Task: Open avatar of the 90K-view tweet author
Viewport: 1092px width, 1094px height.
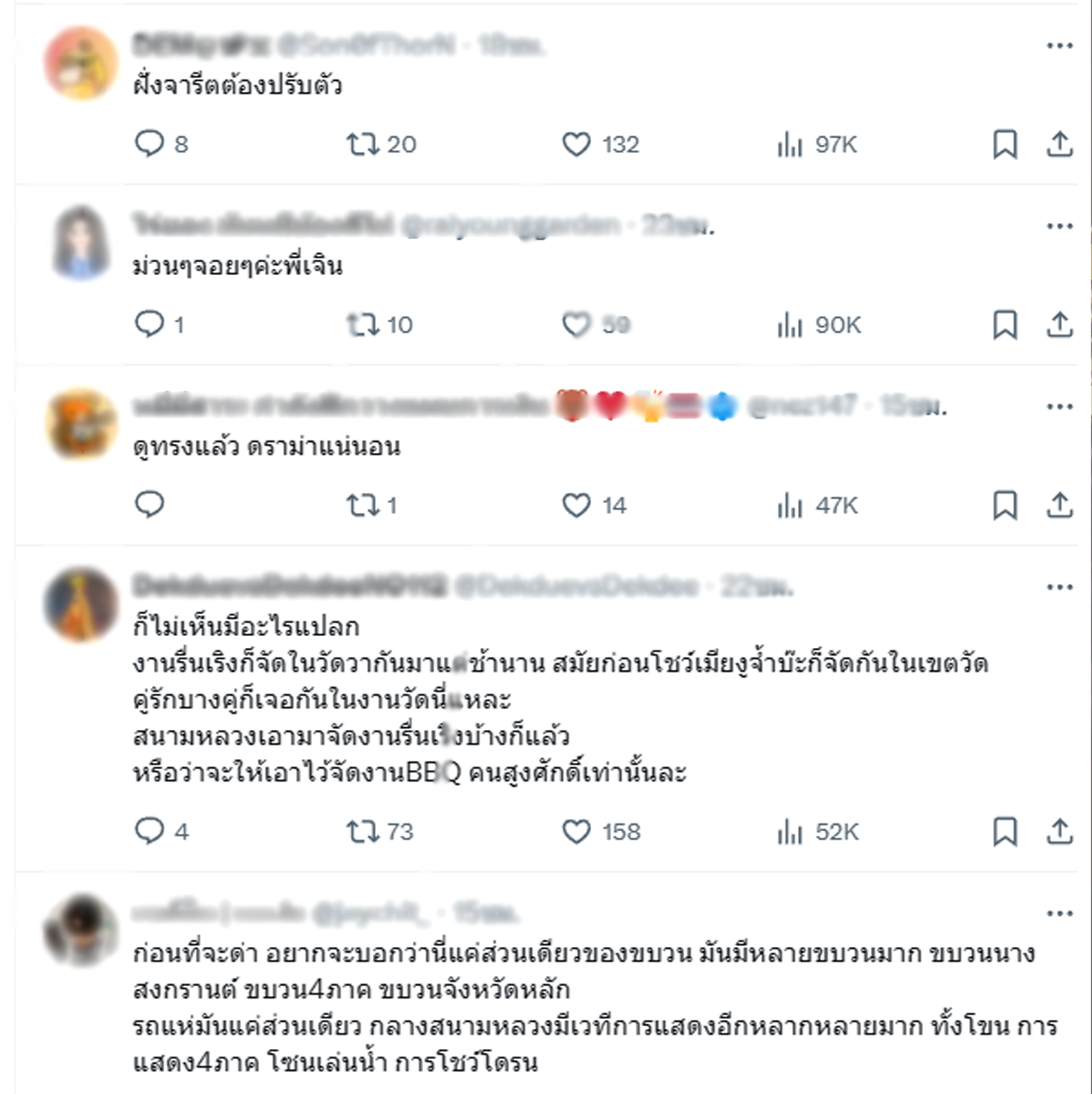Action: 81,243
